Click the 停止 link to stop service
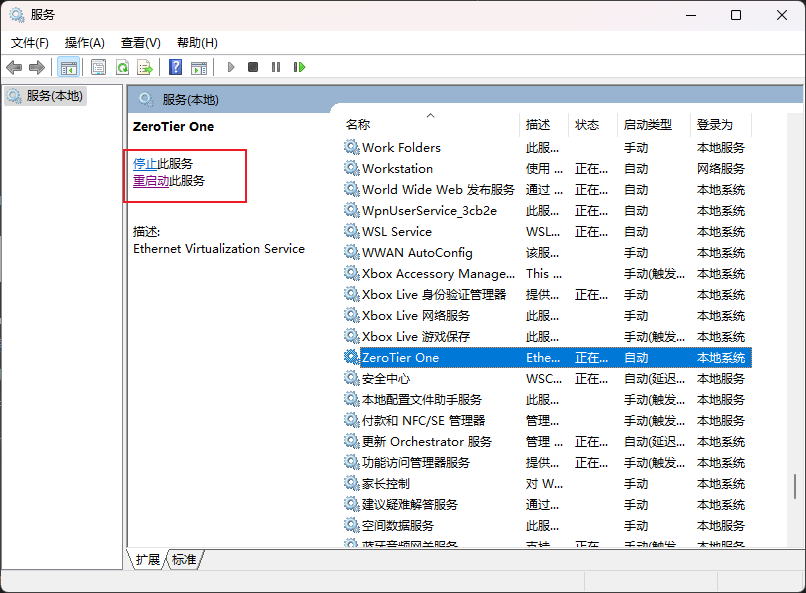 click(145, 163)
